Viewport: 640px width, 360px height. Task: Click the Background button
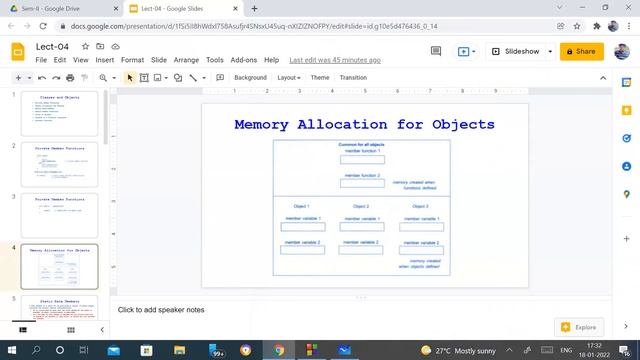pos(250,78)
